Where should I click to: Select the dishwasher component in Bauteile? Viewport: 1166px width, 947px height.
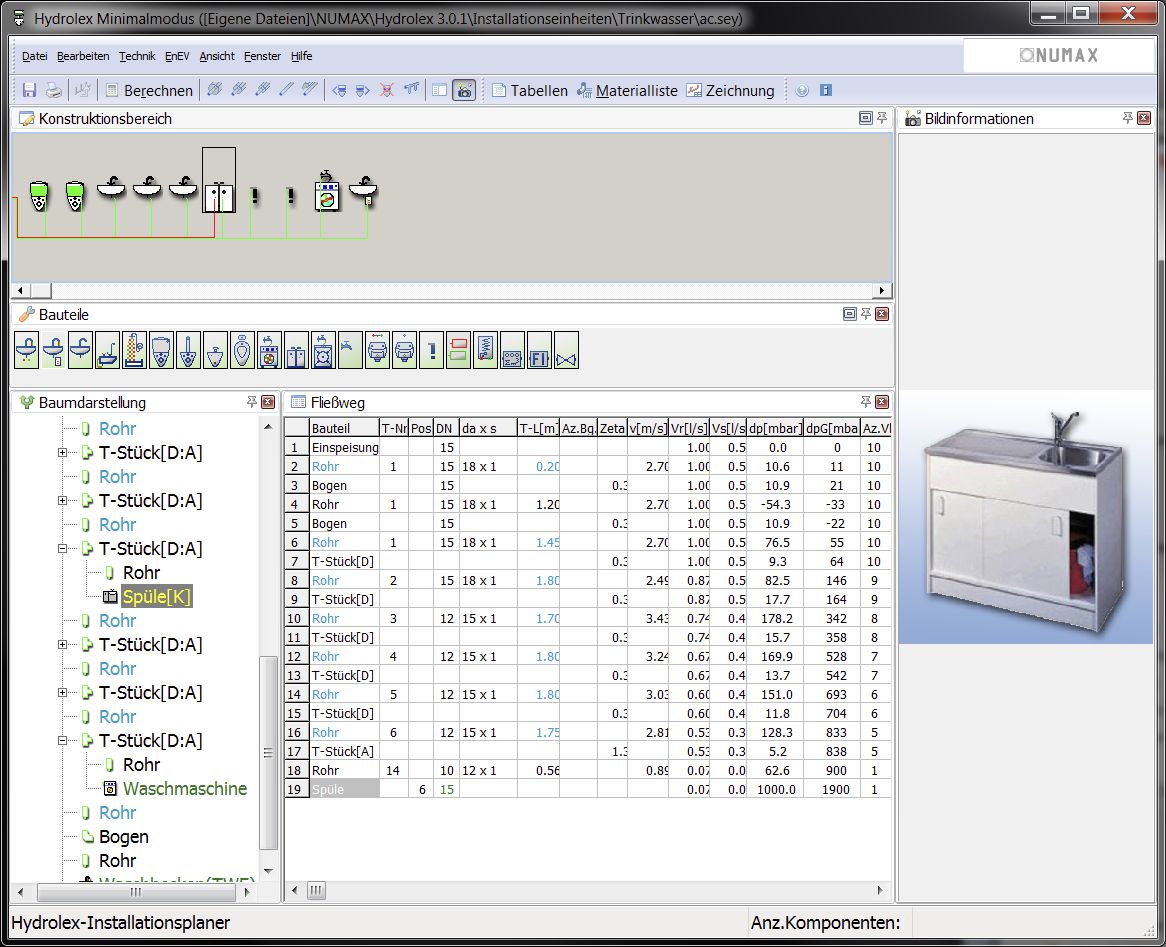pyautogui.click(x=323, y=350)
